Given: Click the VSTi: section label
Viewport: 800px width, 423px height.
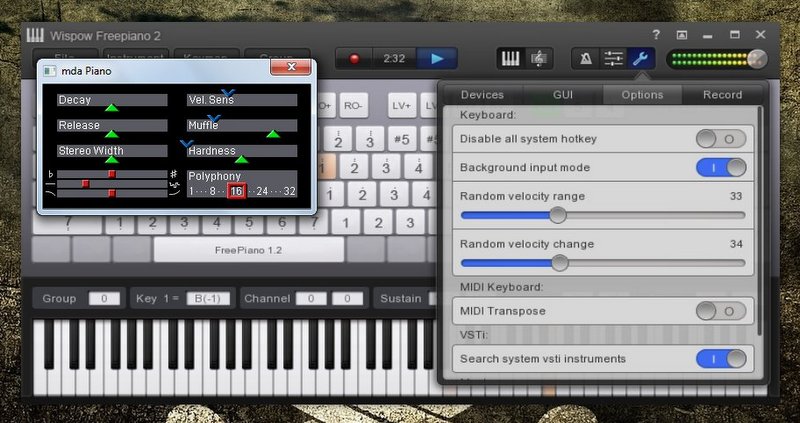Looking at the screenshot, I should 472,335.
